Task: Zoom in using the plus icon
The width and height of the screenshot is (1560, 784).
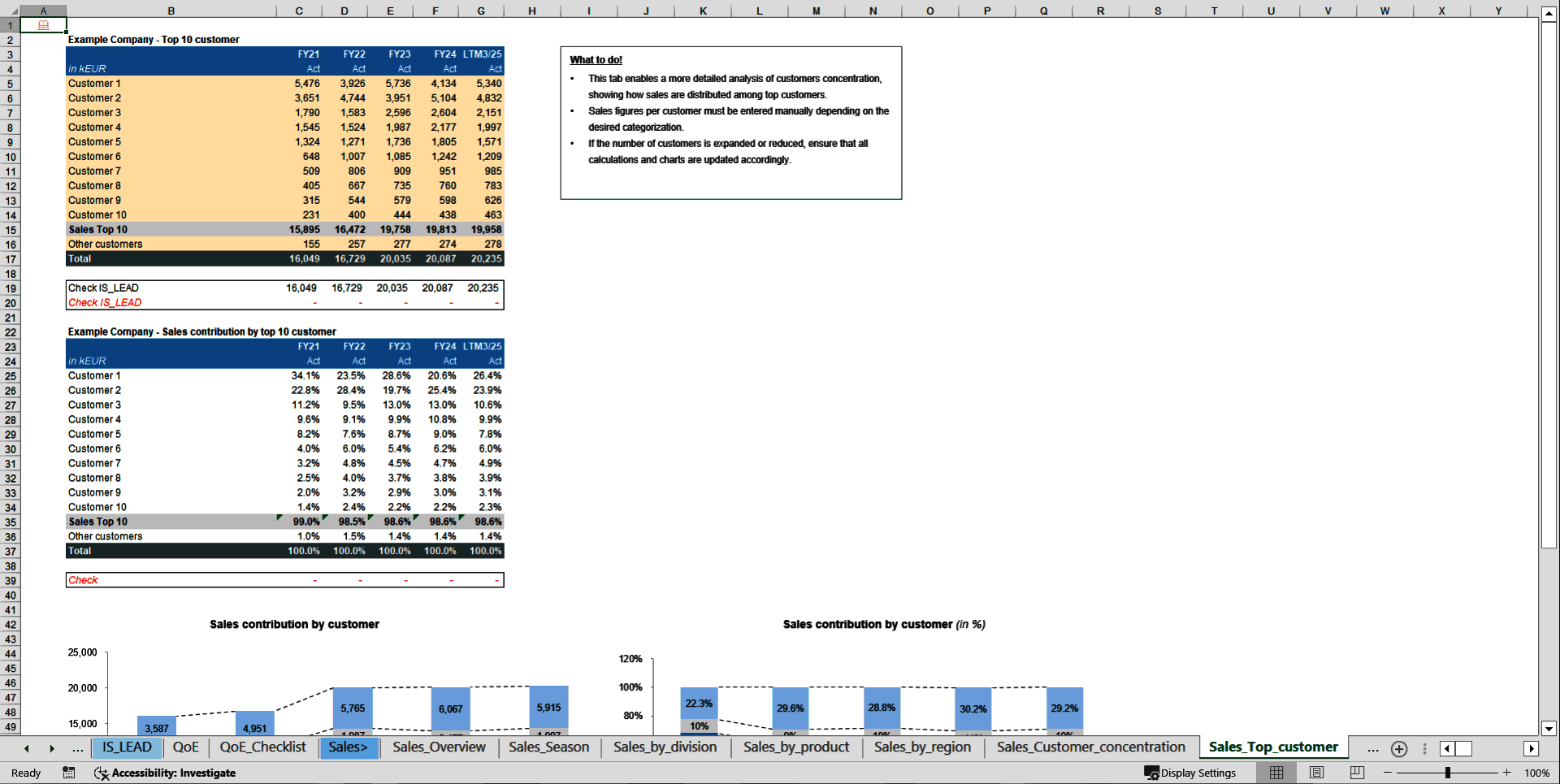Action: pos(1508,773)
